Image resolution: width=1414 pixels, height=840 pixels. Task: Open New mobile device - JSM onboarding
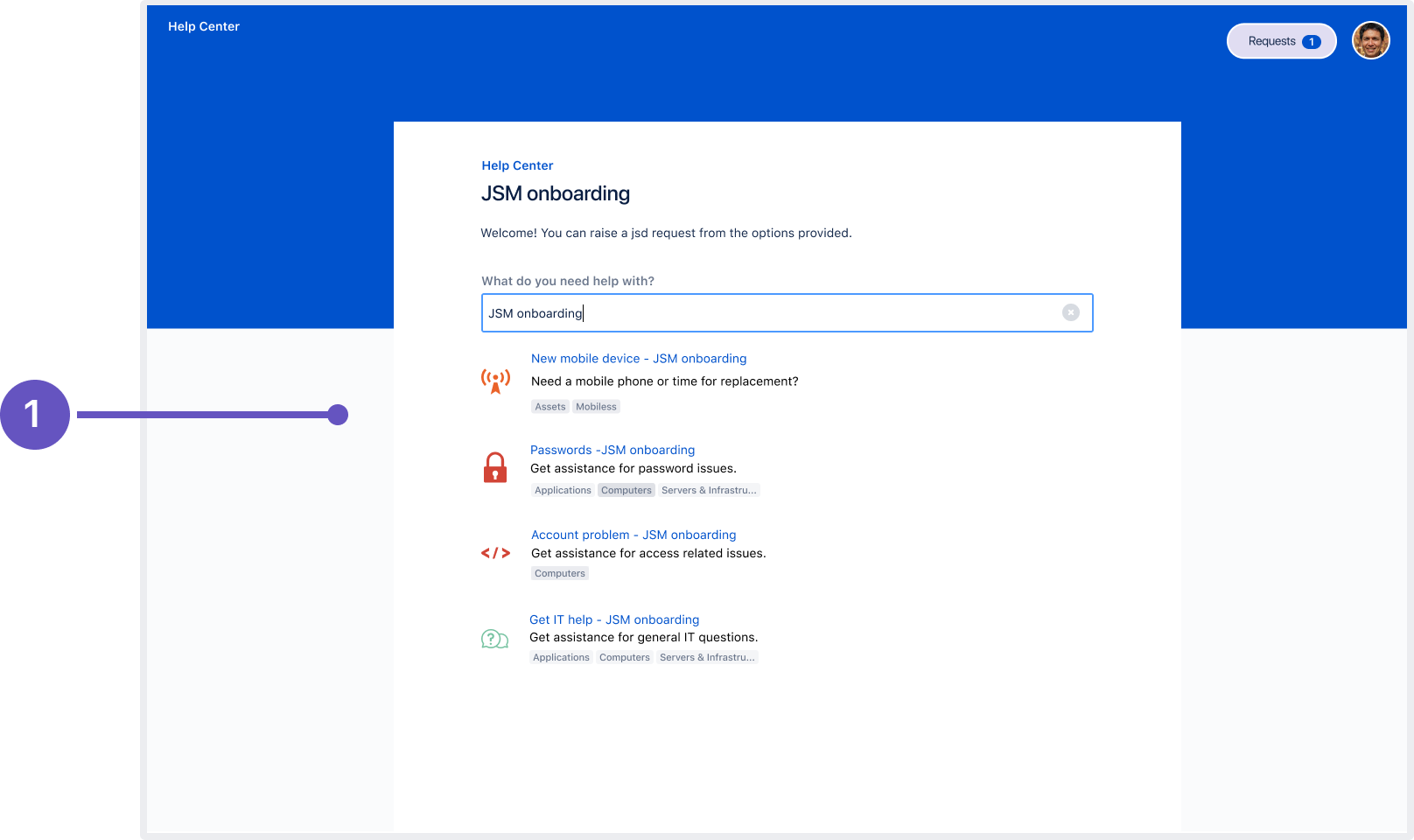tap(639, 359)
